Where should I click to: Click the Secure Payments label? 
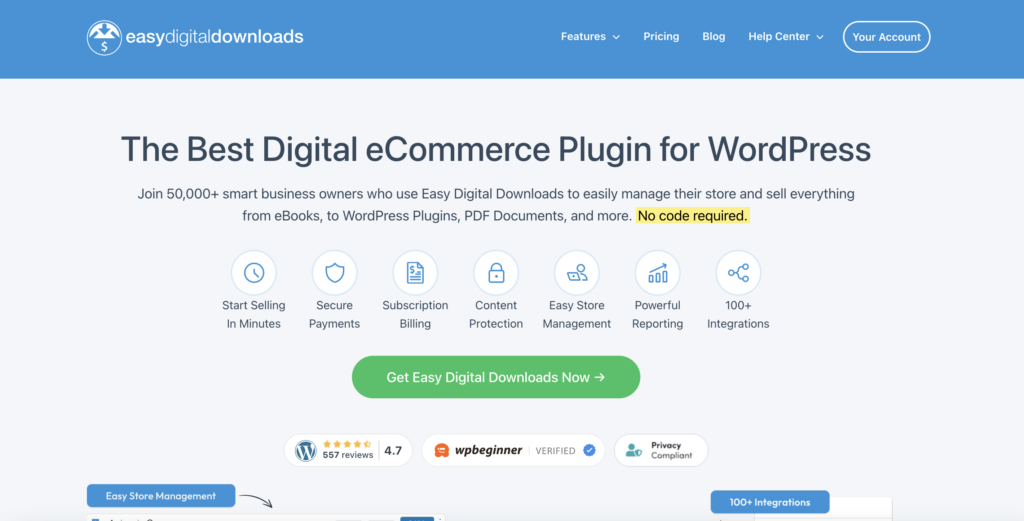coord(334,315)
